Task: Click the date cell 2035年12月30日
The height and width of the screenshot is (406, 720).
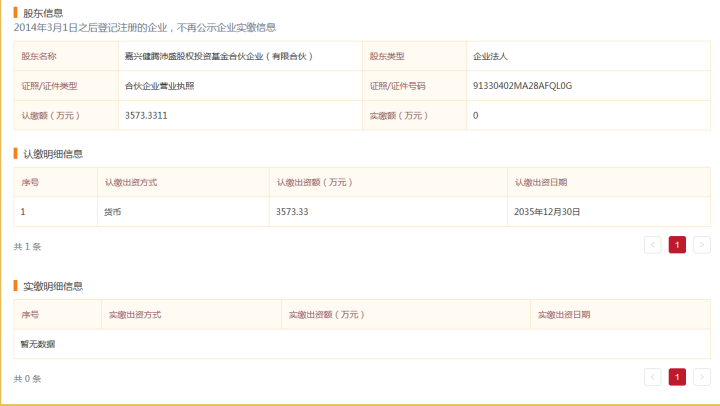Action: [x=546, y=212]
